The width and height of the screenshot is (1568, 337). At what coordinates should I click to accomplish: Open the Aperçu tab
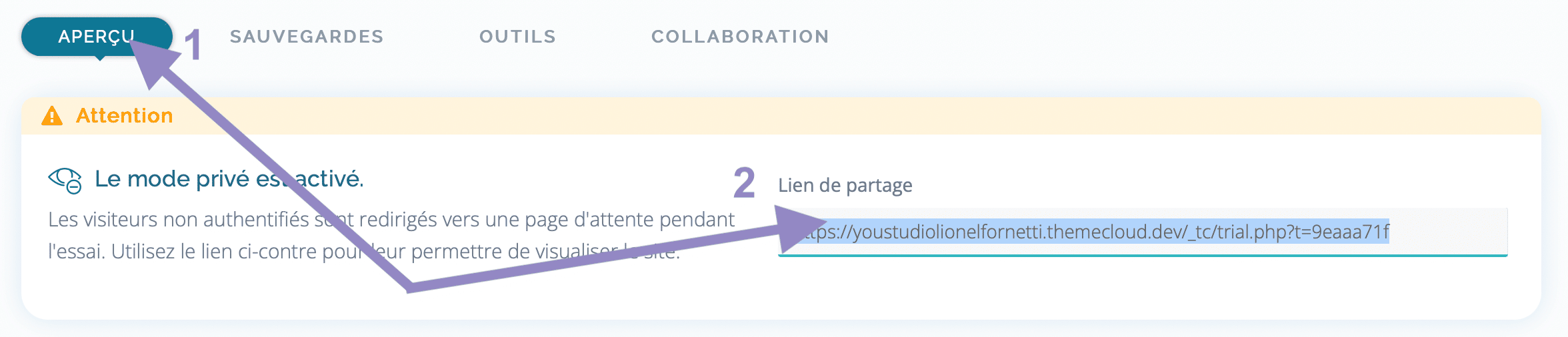97,37
